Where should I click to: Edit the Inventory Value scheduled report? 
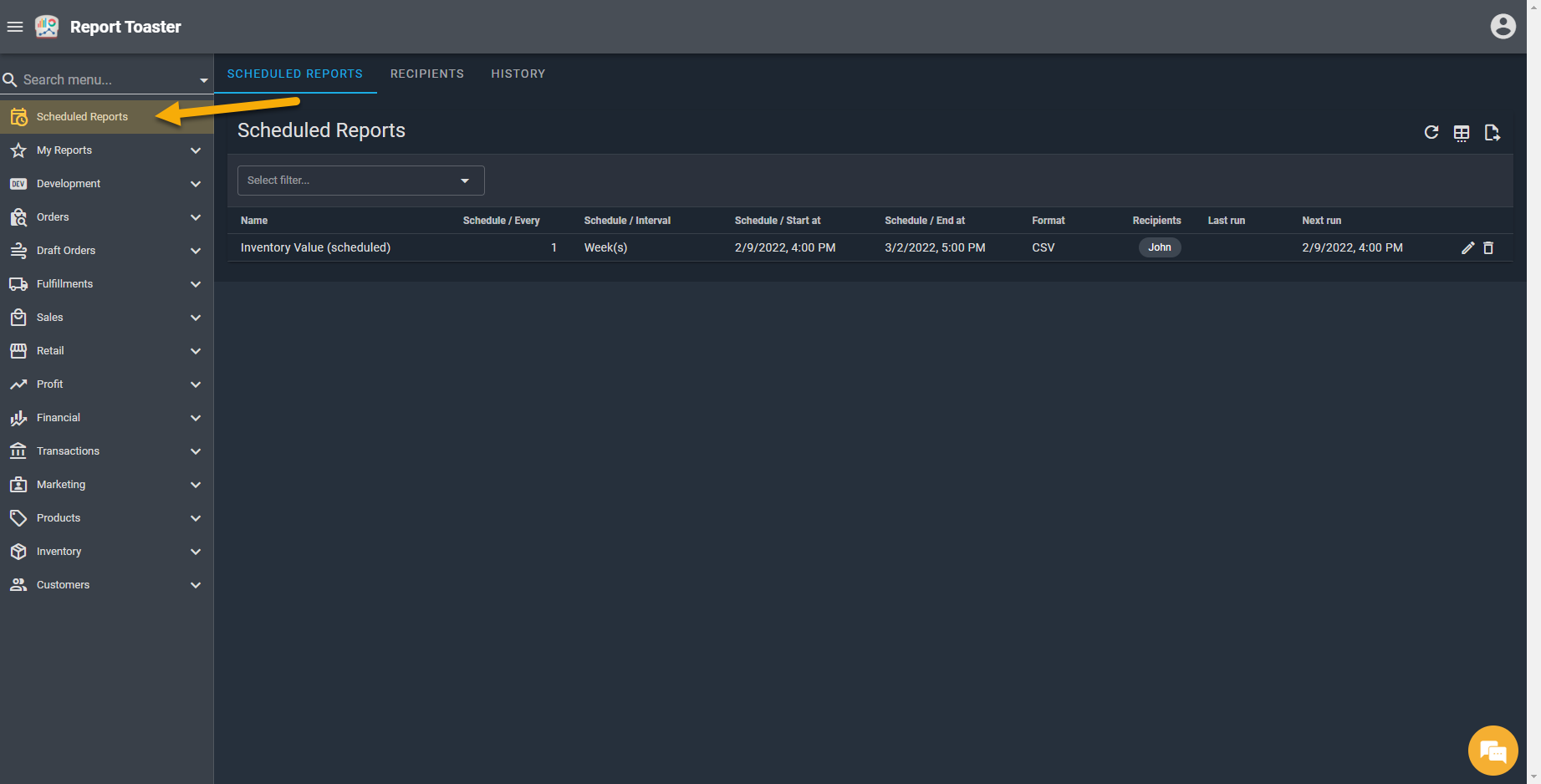pyautogui.click(x=1467, y=247)
